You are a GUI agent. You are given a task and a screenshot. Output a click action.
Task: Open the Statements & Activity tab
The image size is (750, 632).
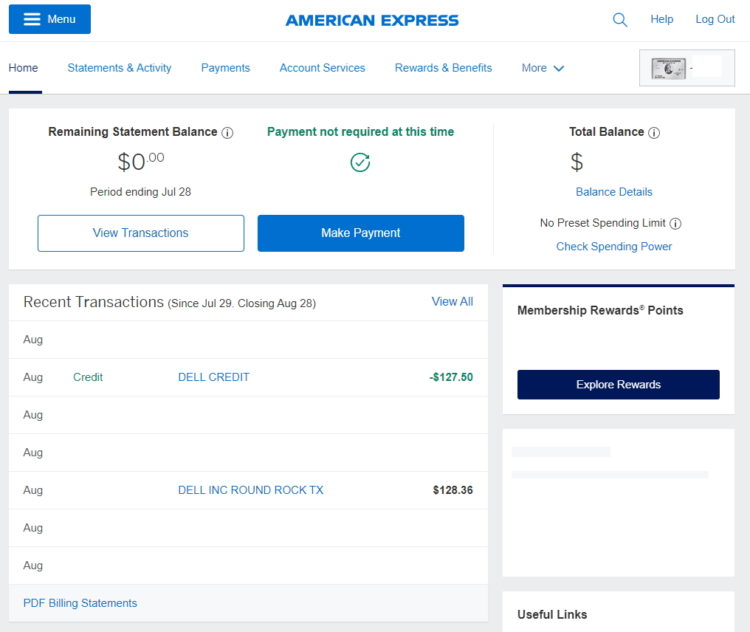point(119,68)
